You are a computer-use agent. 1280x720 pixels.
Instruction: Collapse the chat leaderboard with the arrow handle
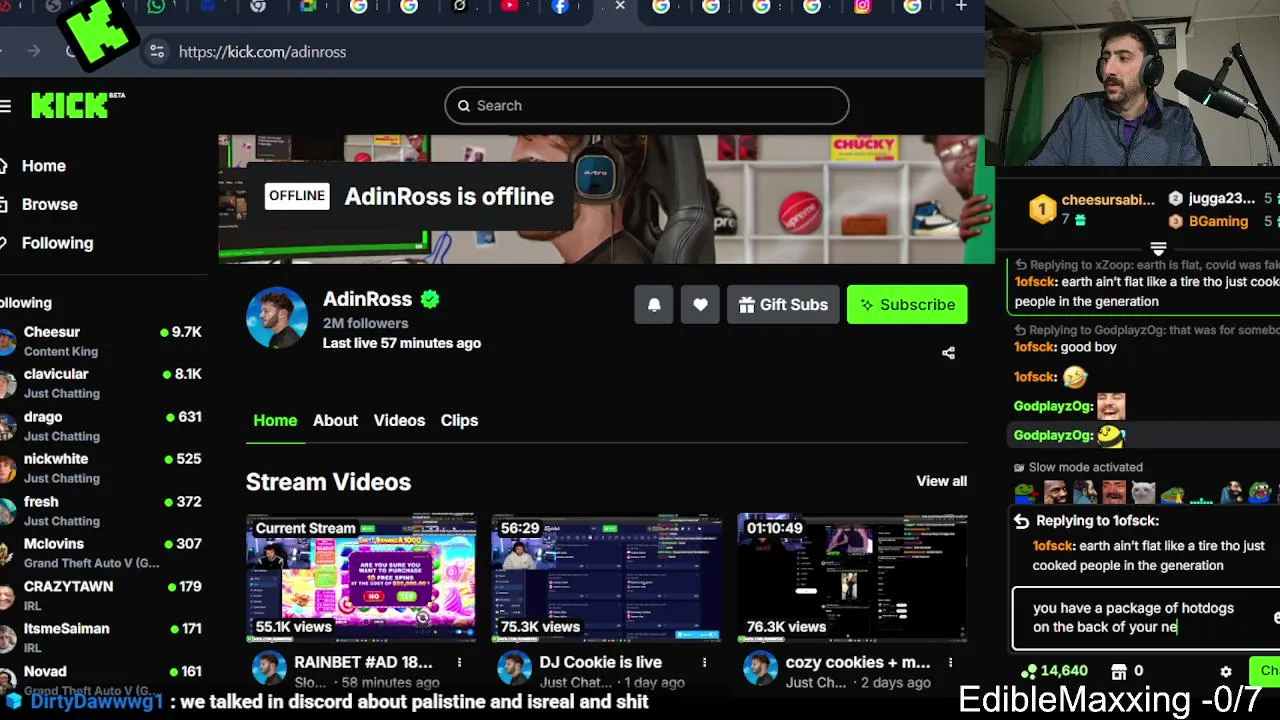pyautogui.click(x=1158, y=248)
